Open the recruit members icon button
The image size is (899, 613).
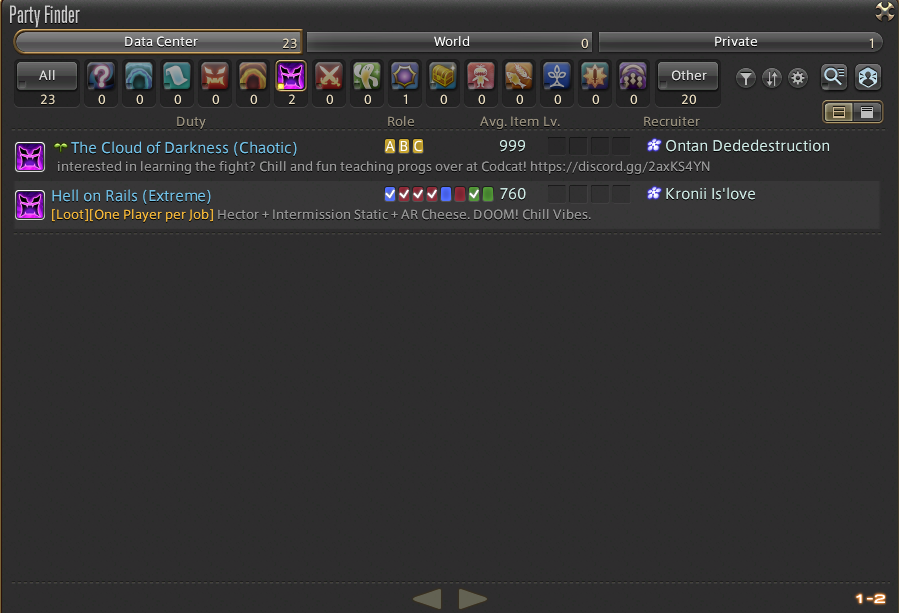pyautogui.click(x=868, y=77)
